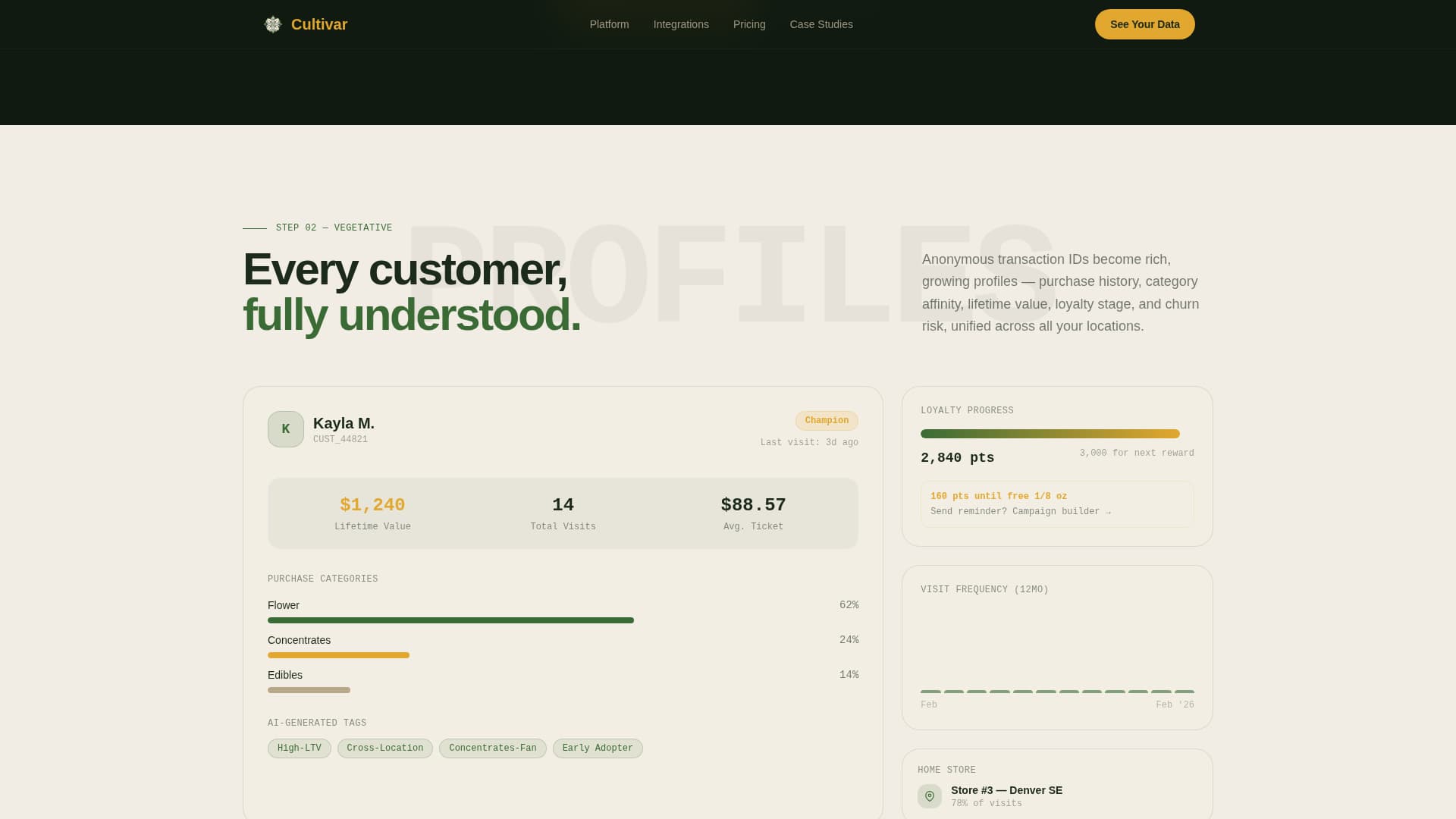
Task: Click the Cultivar leaf logo icon
Action: 273,24
